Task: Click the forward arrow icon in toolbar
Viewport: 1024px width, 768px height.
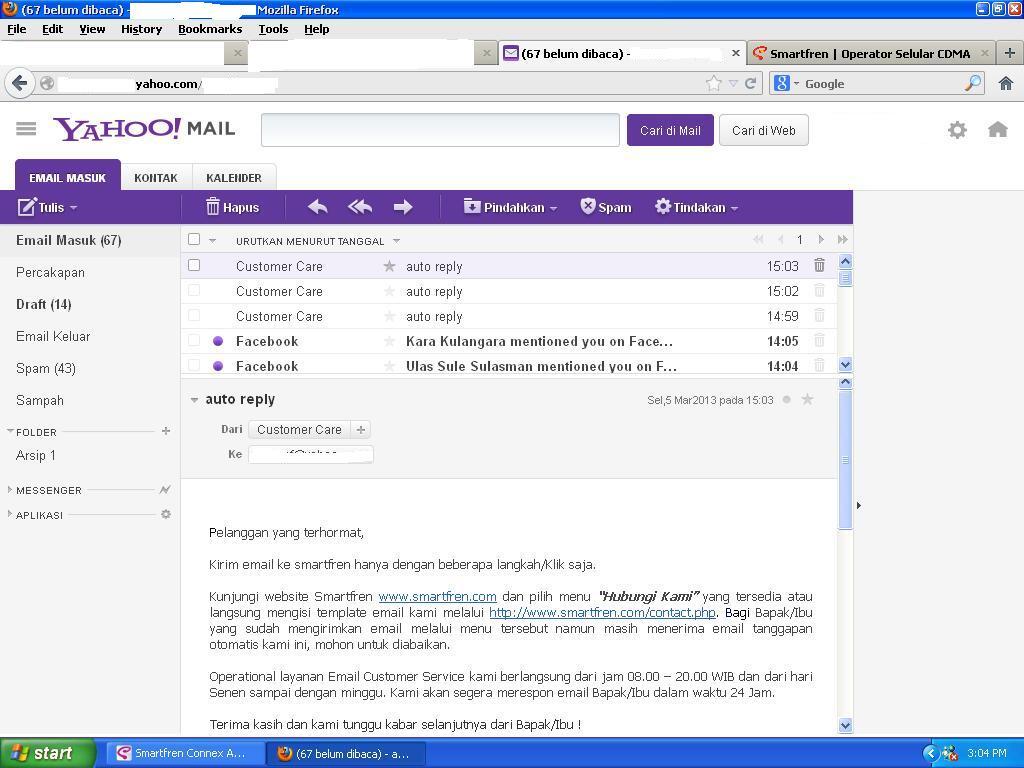Action: 403,207
